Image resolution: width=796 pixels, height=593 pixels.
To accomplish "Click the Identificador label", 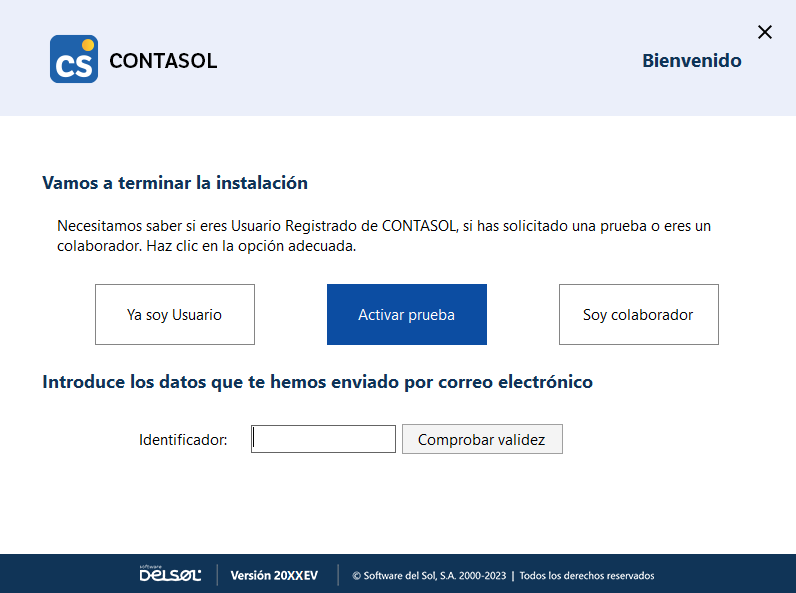I will pos(183,440).
